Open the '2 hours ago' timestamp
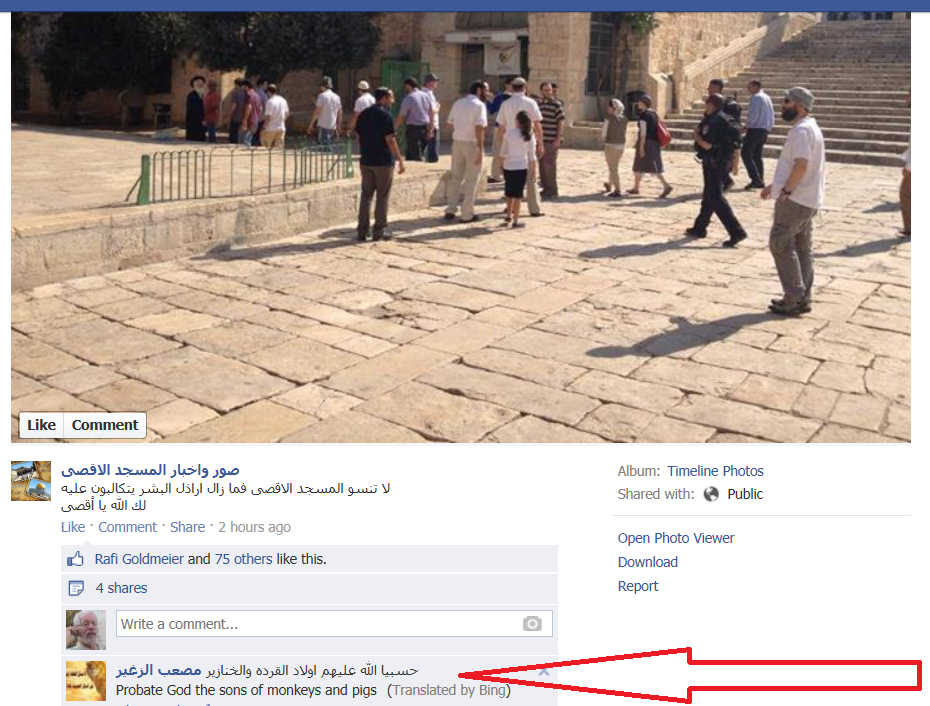Screen dimensions: 930x706 tap(254, 527)
